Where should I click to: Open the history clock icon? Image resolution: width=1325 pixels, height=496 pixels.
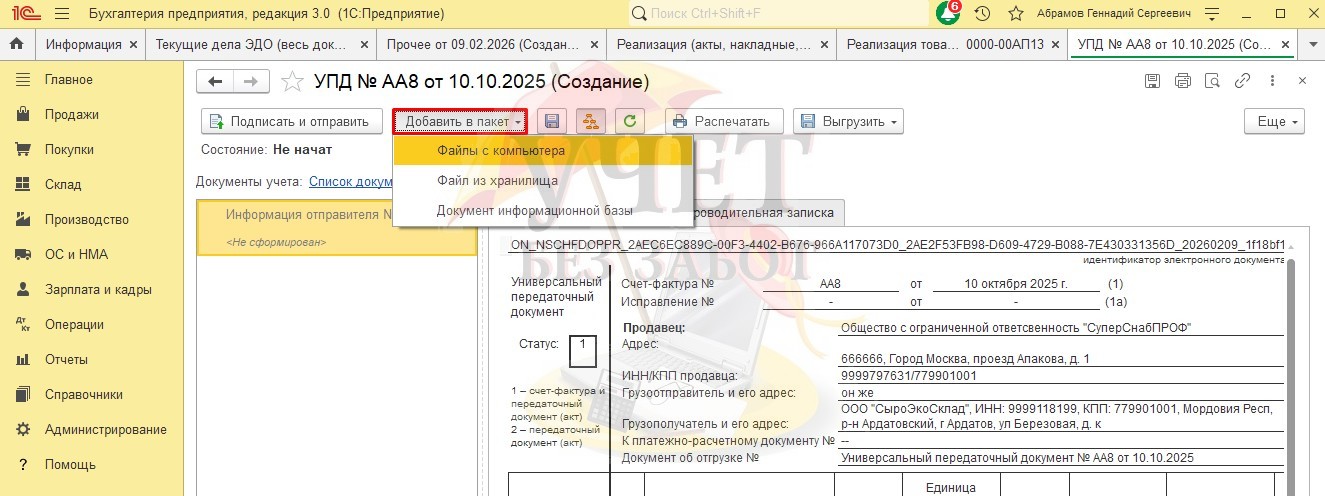tap(982, 14)
